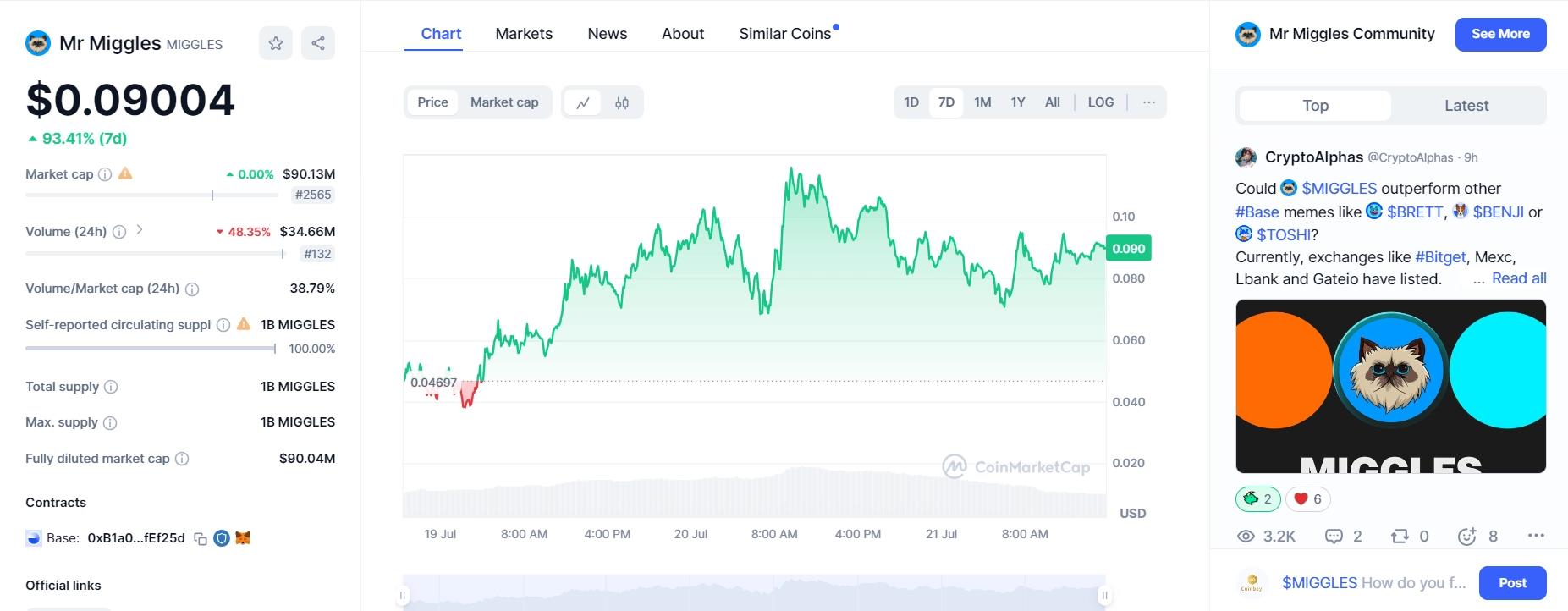Click the share icon beside MIGGLES
The image size is (1568, 611).
[318, 43]
